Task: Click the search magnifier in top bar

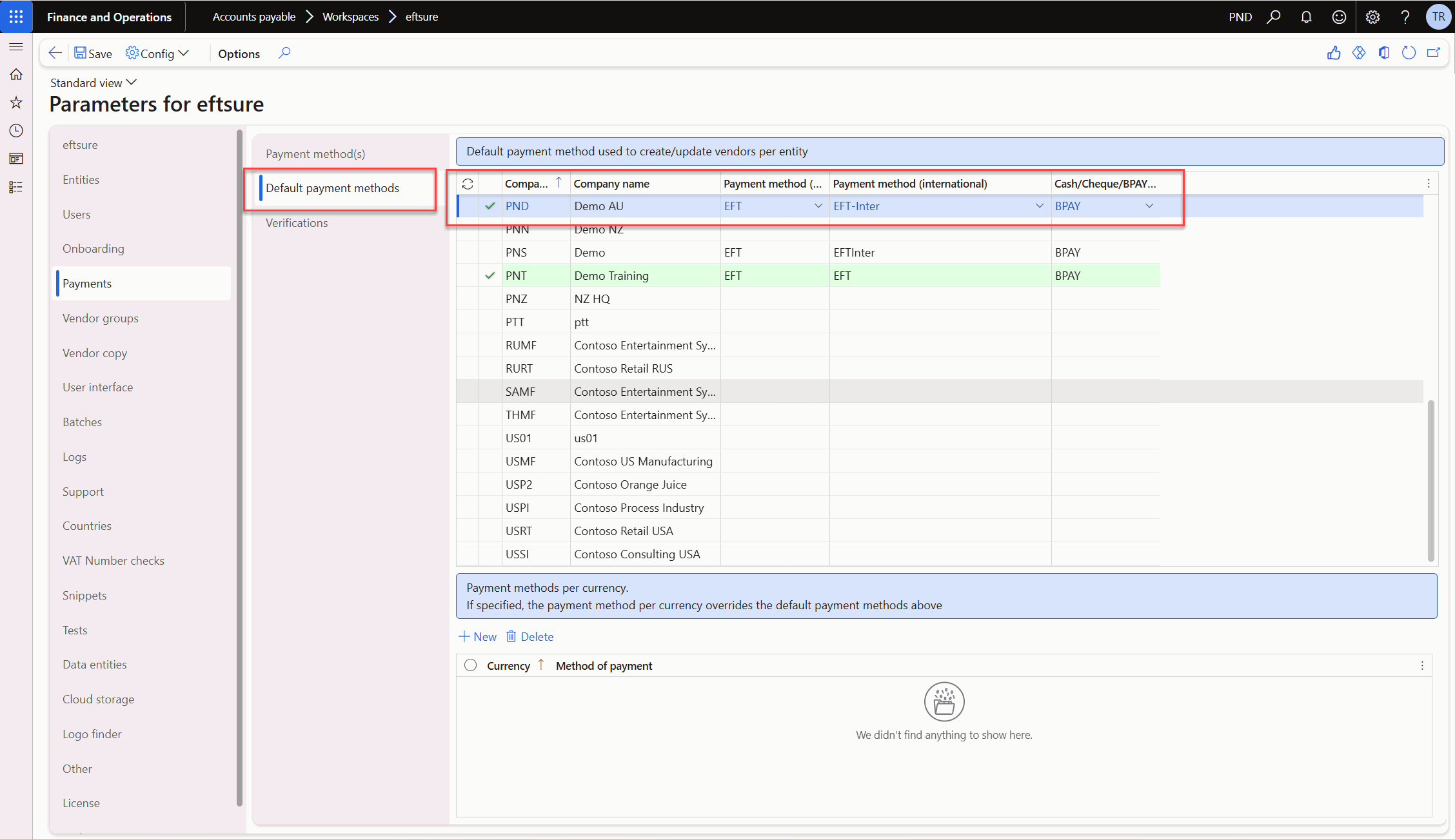Action: click(1274, 17)
